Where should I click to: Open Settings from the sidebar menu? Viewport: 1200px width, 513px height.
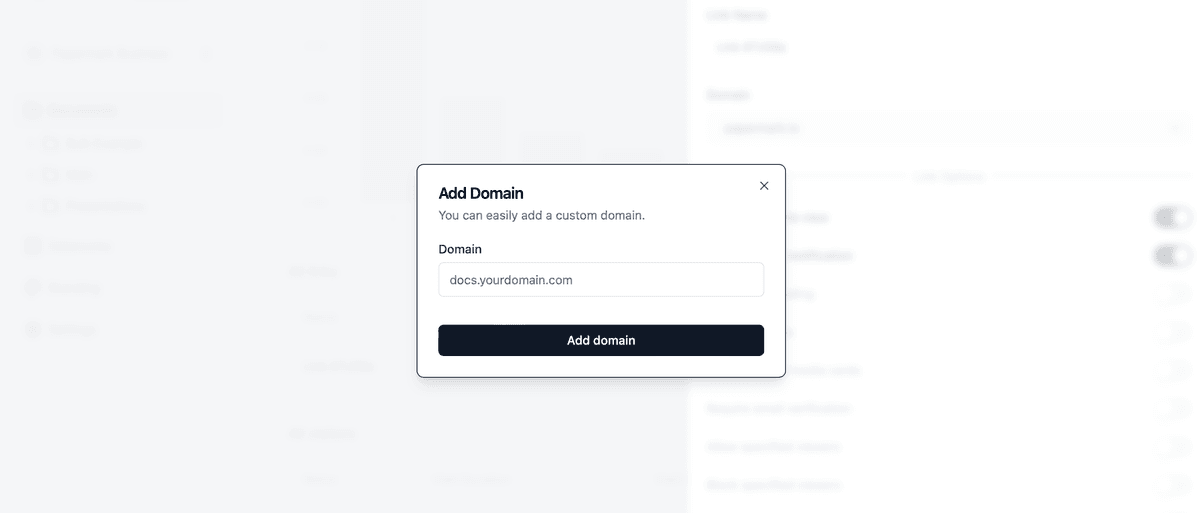point(72,330)
